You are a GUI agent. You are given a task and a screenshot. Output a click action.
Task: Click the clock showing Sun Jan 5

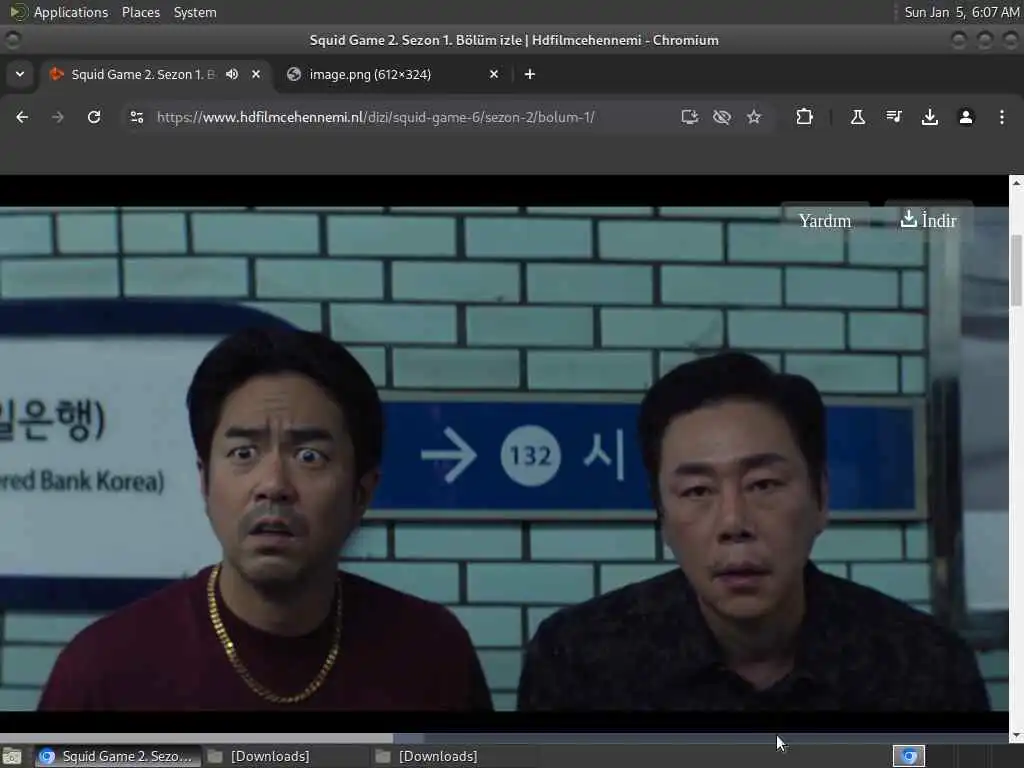click(x=961, y=12)
